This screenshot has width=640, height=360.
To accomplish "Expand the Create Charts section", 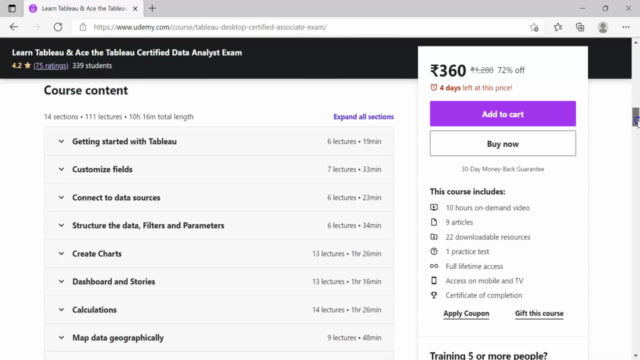I will point(219,253).
